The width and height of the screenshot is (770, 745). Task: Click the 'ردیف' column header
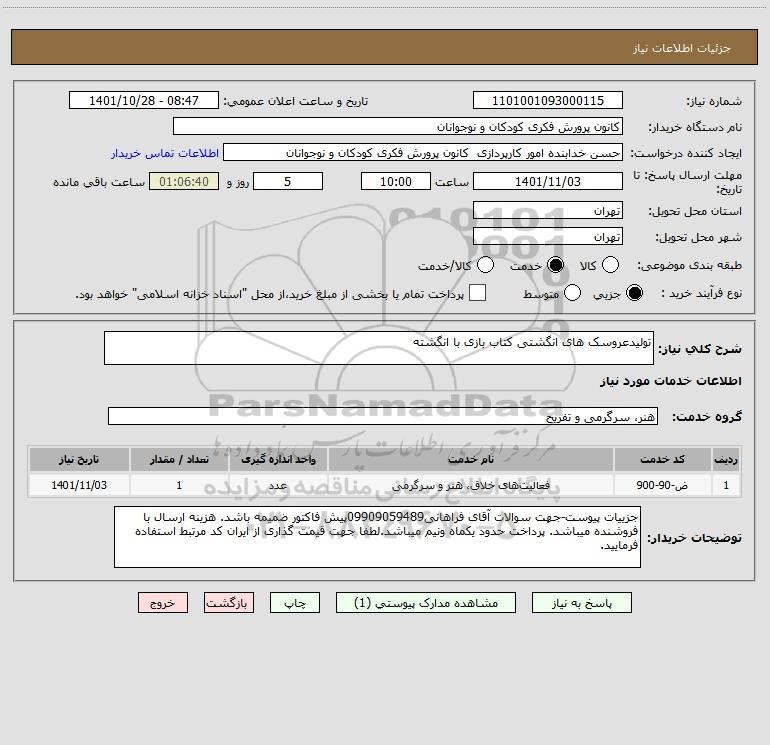(726, 459)
